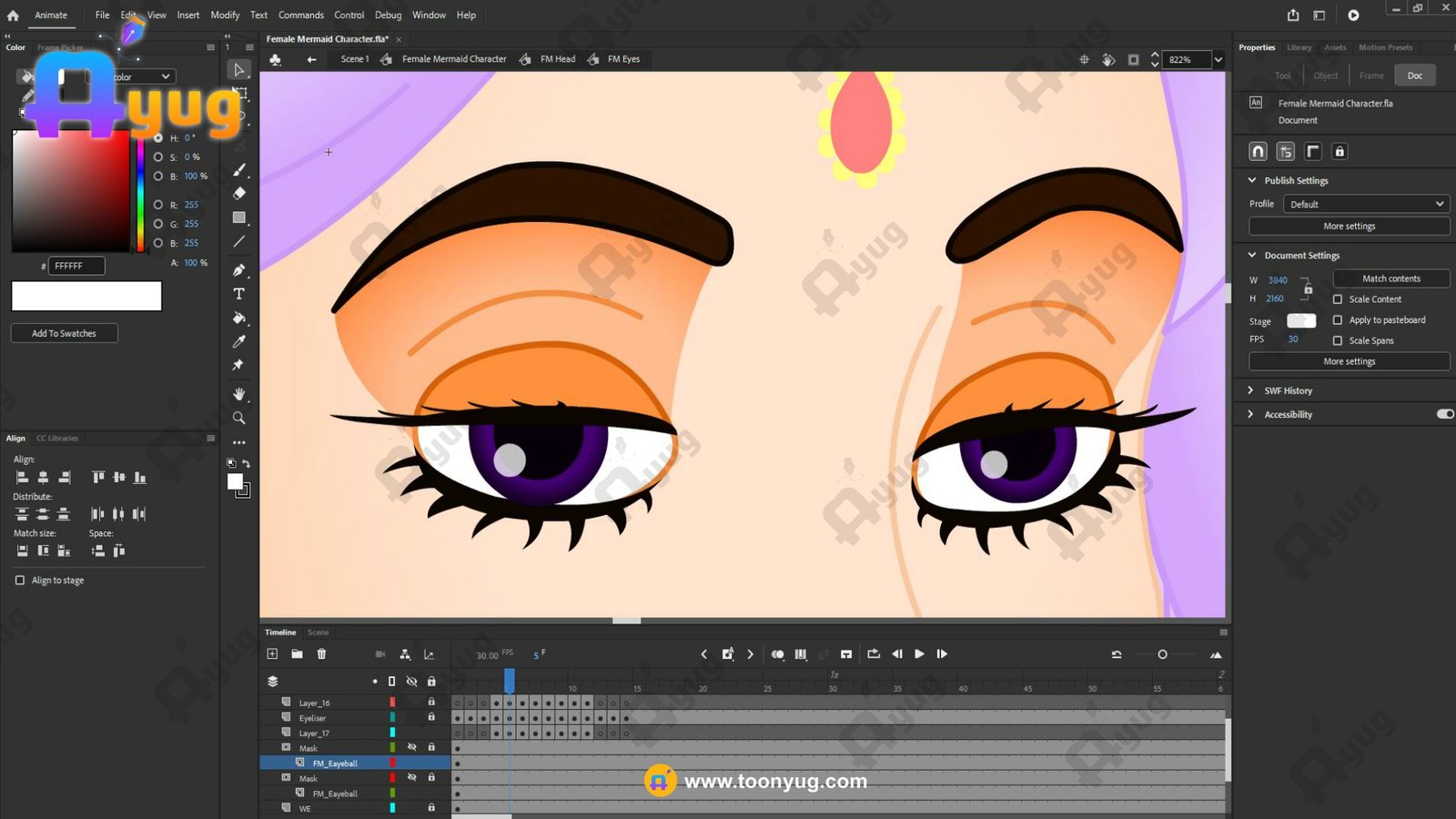
Task: Toggle the Accessibility switch
Action: point(1444,414)
